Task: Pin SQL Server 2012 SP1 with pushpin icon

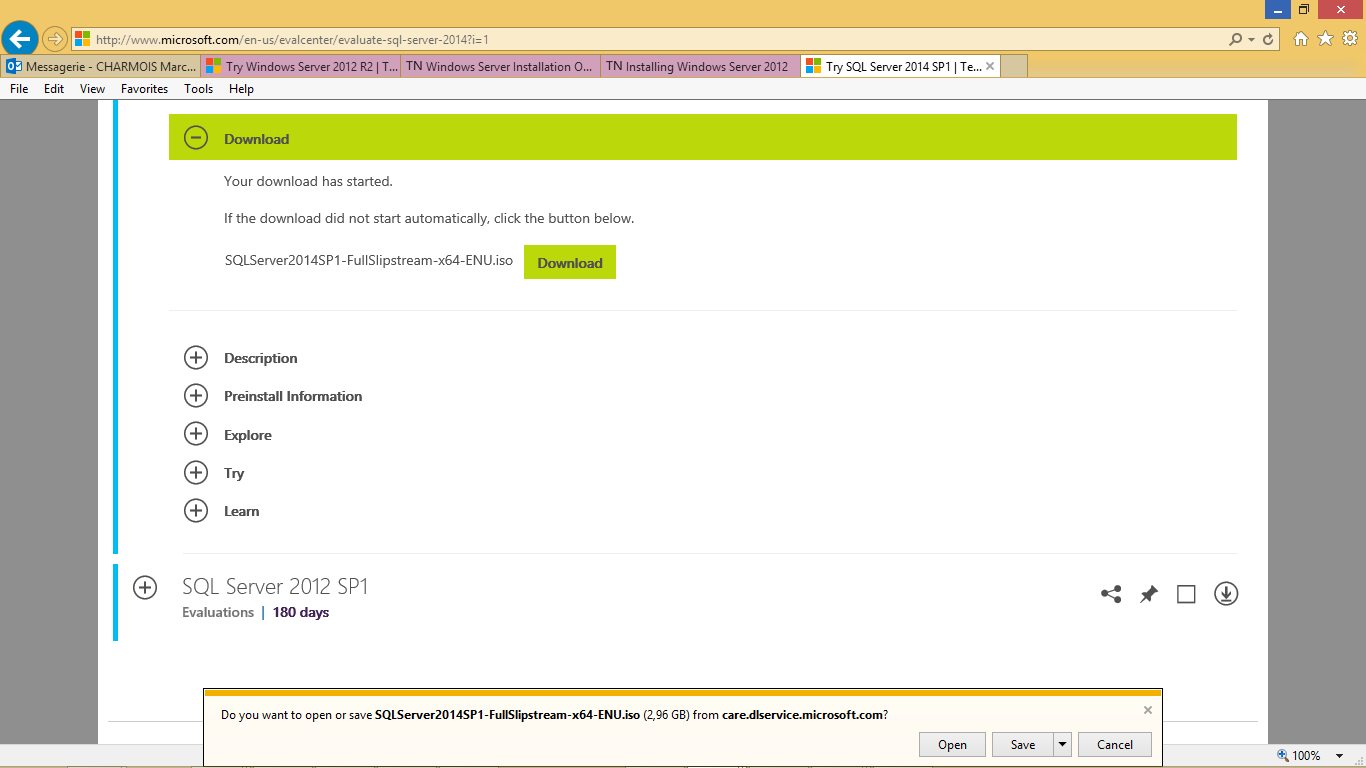Action: click(1149, 594)
